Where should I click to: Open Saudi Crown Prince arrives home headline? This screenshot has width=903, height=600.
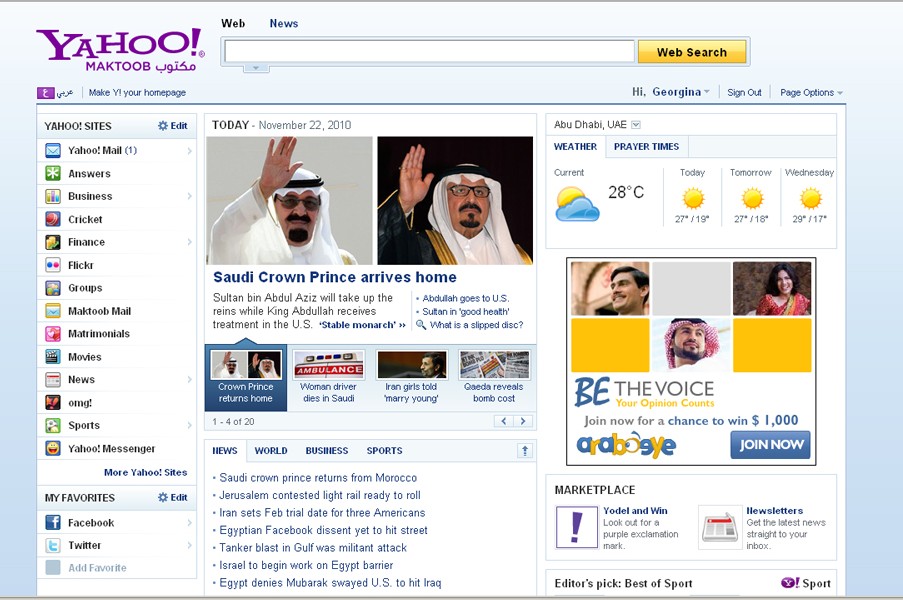tap(335, 278)
